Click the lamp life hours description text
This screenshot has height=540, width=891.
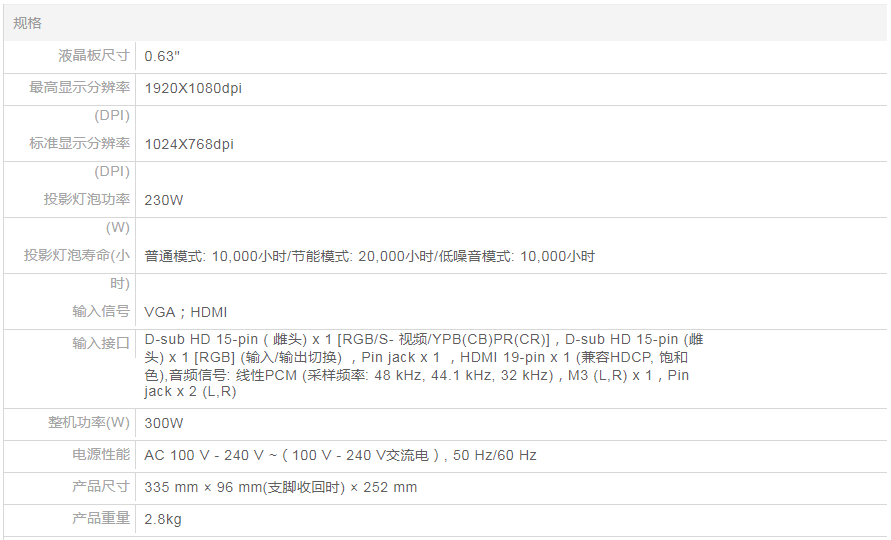tap(369, 256)
